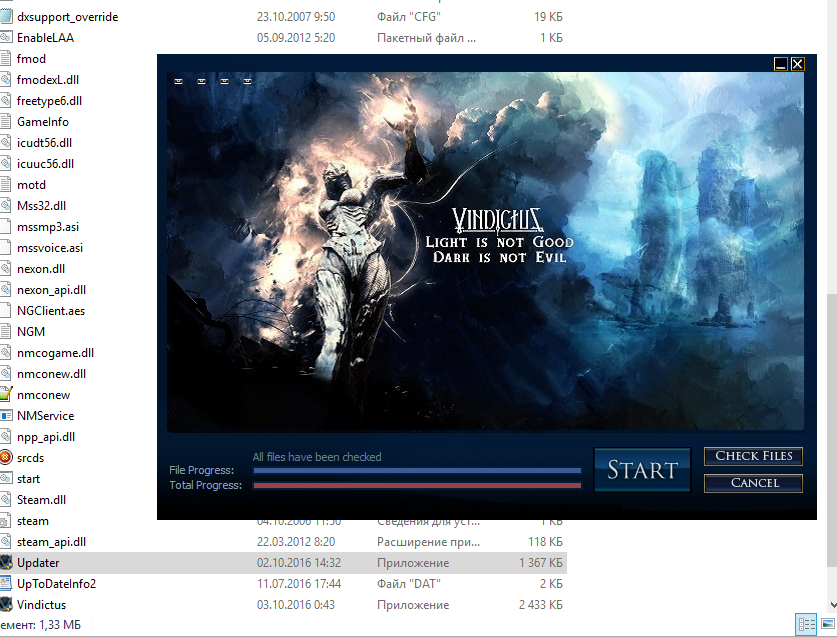Select the steam_api.dll file icon
Screen dimensions: 837x638
point(6,541)
